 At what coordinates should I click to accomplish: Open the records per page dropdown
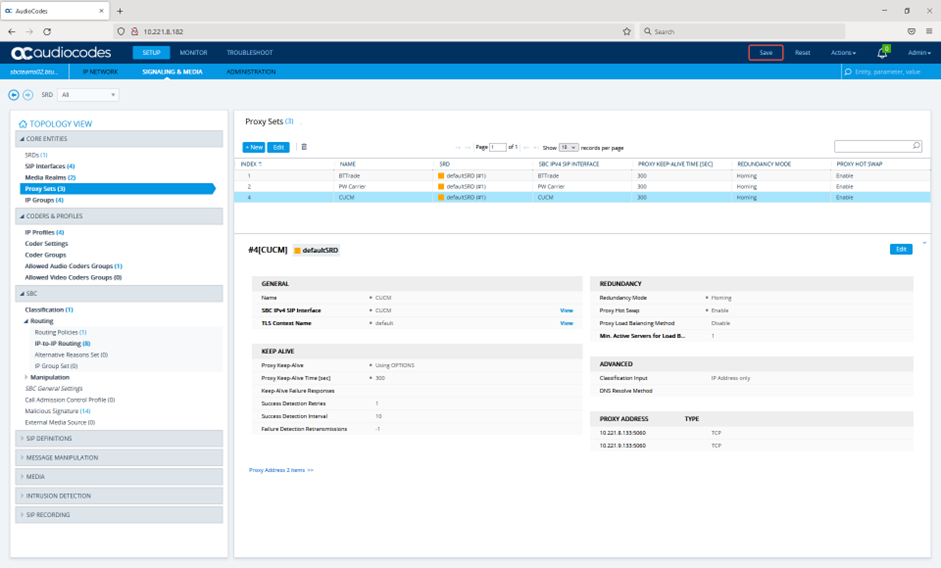click(568, 148)
